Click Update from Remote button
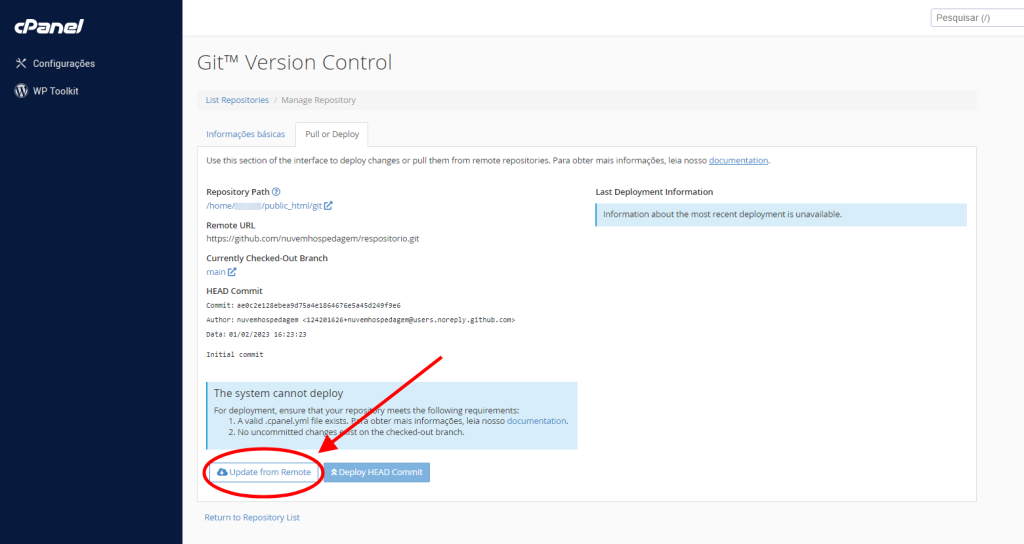This screenshot has height=544, width=1024. coord(264,472)
